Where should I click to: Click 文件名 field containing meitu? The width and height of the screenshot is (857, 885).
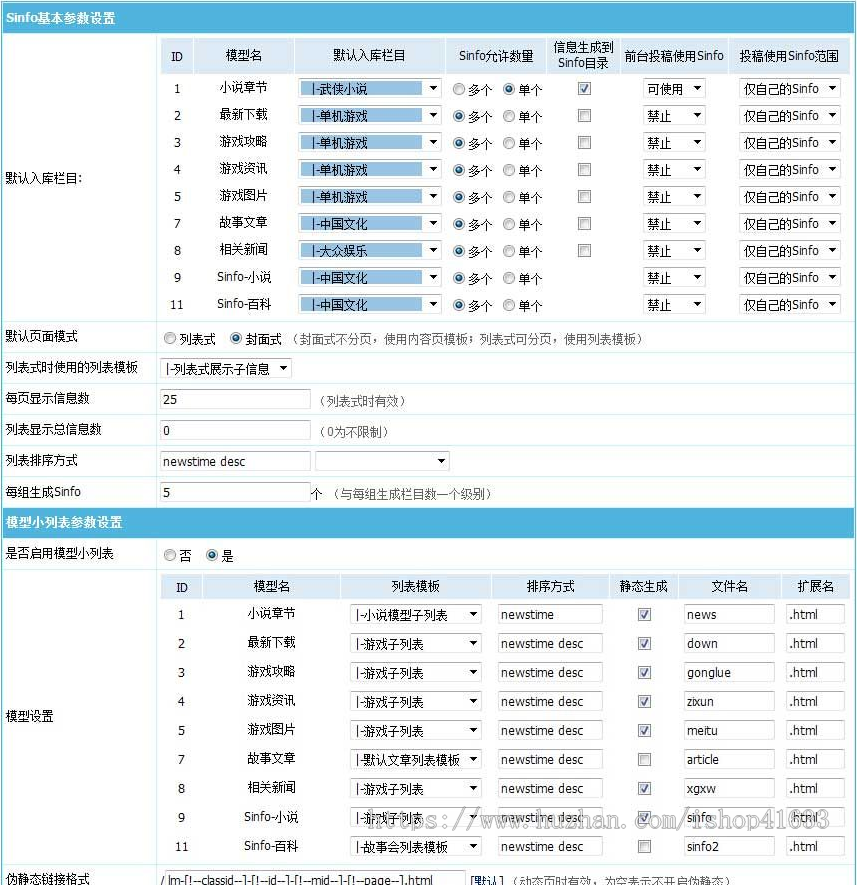[x=729, y=730]
